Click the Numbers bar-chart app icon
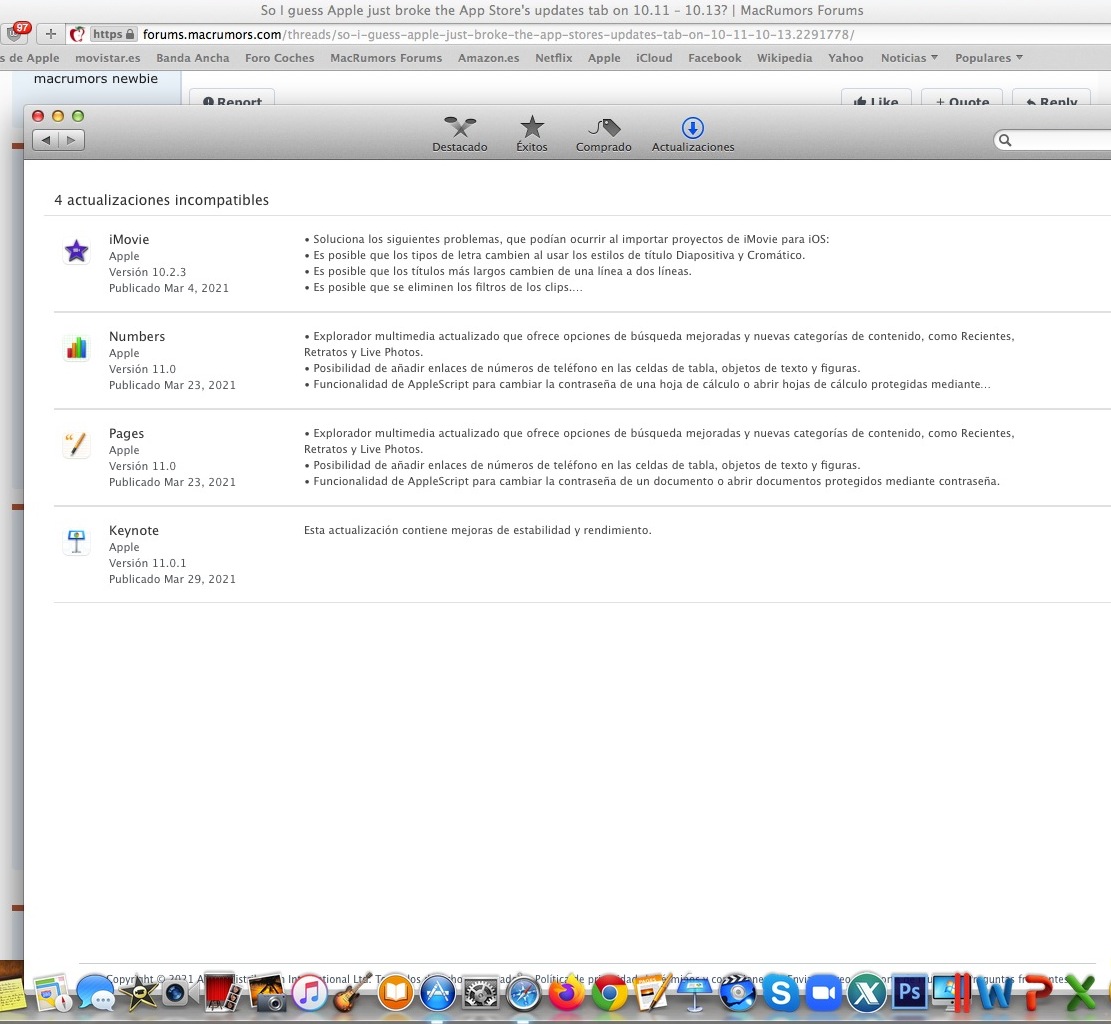 pyautogui.click(x=77, y=348)
